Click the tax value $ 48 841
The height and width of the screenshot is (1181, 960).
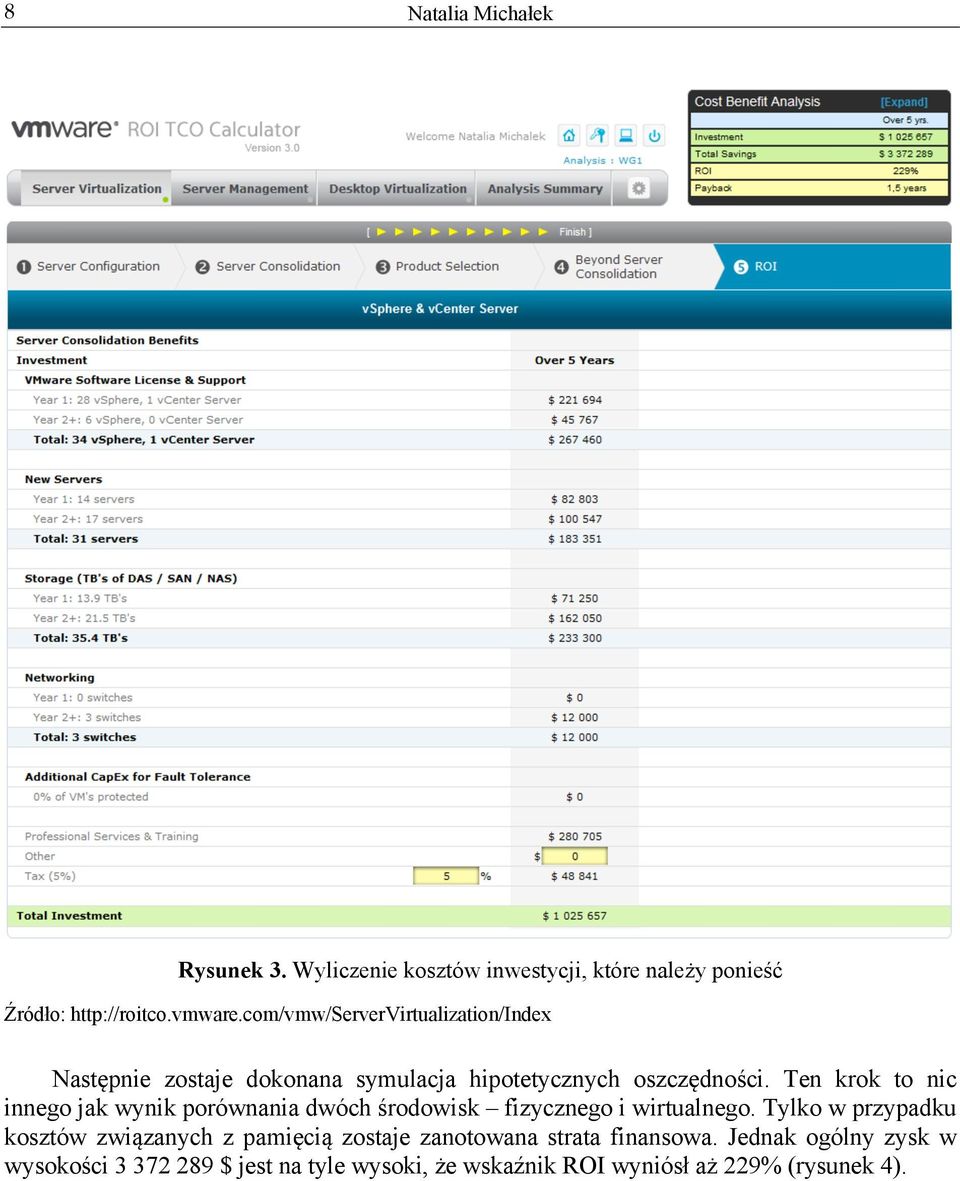(x=574, y=876)
